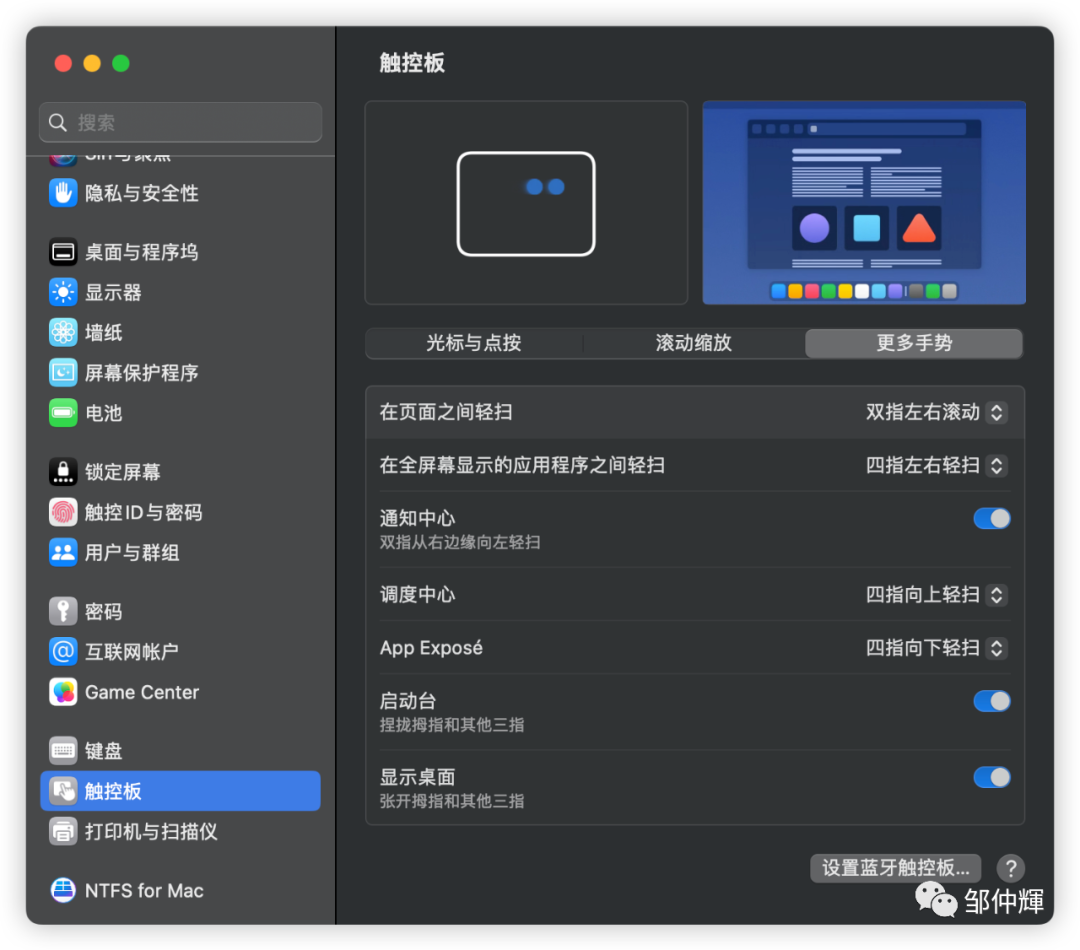The height and width of the screenshot is (950, 1080).
Task: Click the 屏幕保护程序 icon
Action: click(x=63, y=373)
